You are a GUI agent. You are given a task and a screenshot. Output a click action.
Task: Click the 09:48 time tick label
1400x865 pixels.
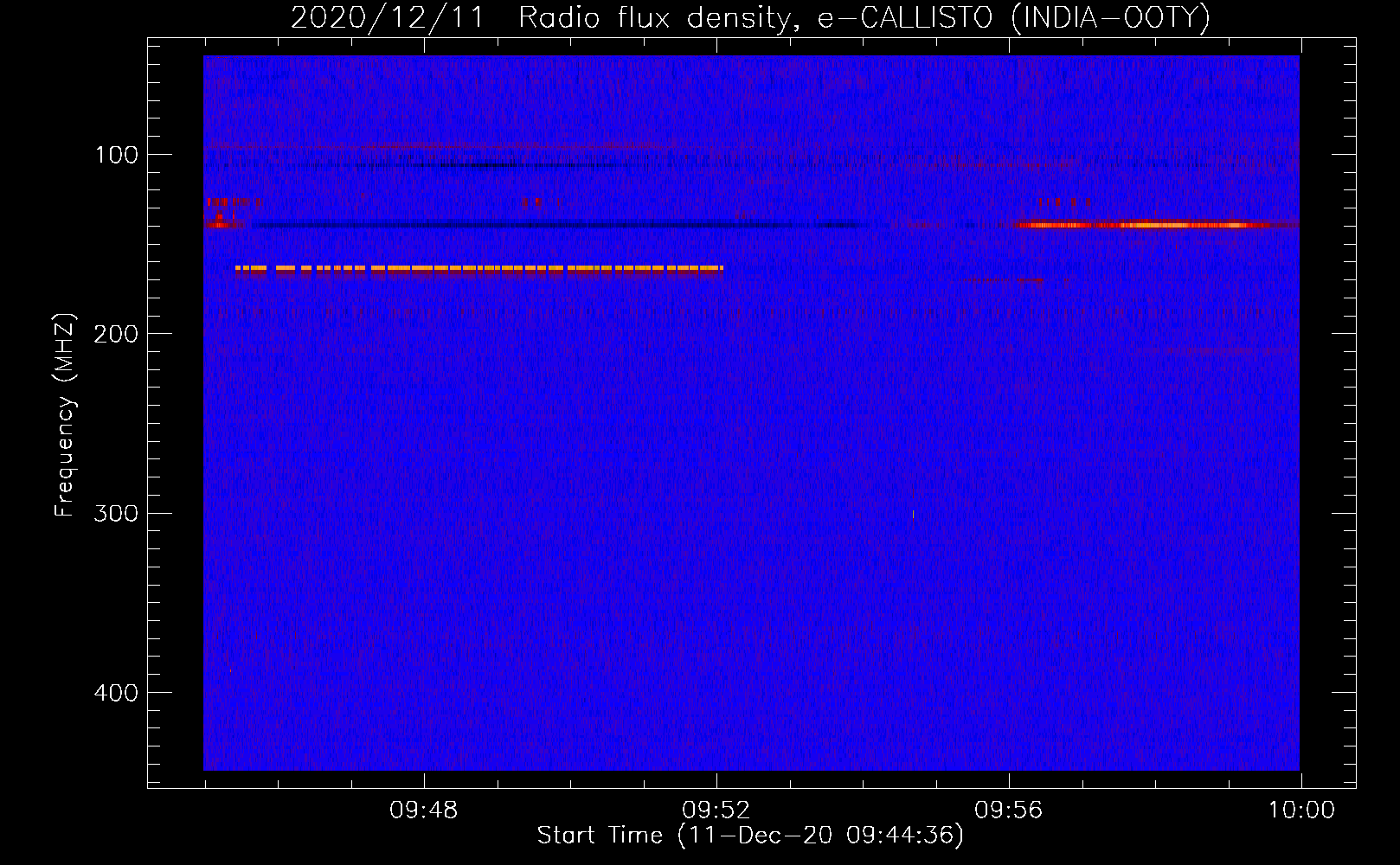[x=424, y=811]
